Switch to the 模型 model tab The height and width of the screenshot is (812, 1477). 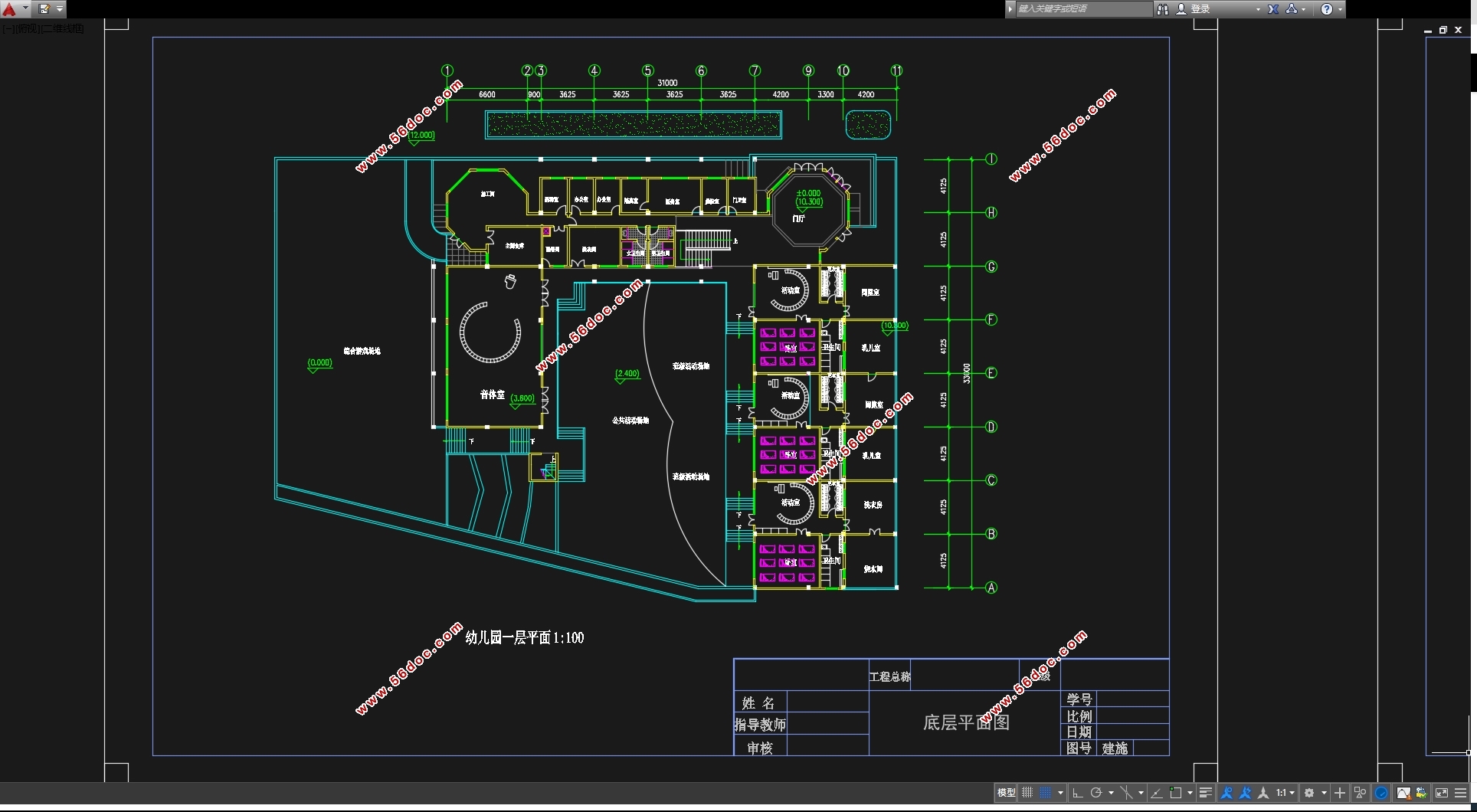coord(1006,793)
